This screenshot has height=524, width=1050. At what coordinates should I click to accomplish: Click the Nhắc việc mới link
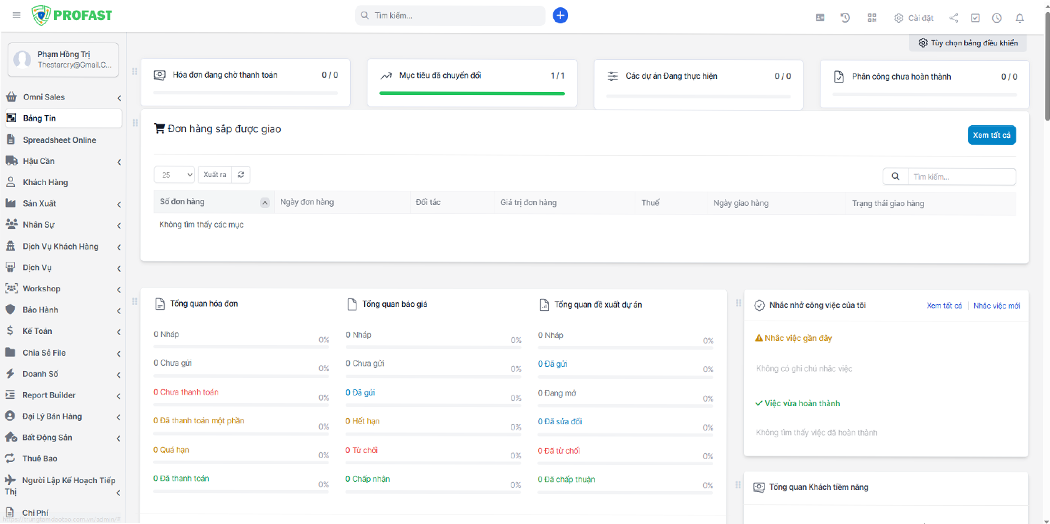tap(996, 305)
